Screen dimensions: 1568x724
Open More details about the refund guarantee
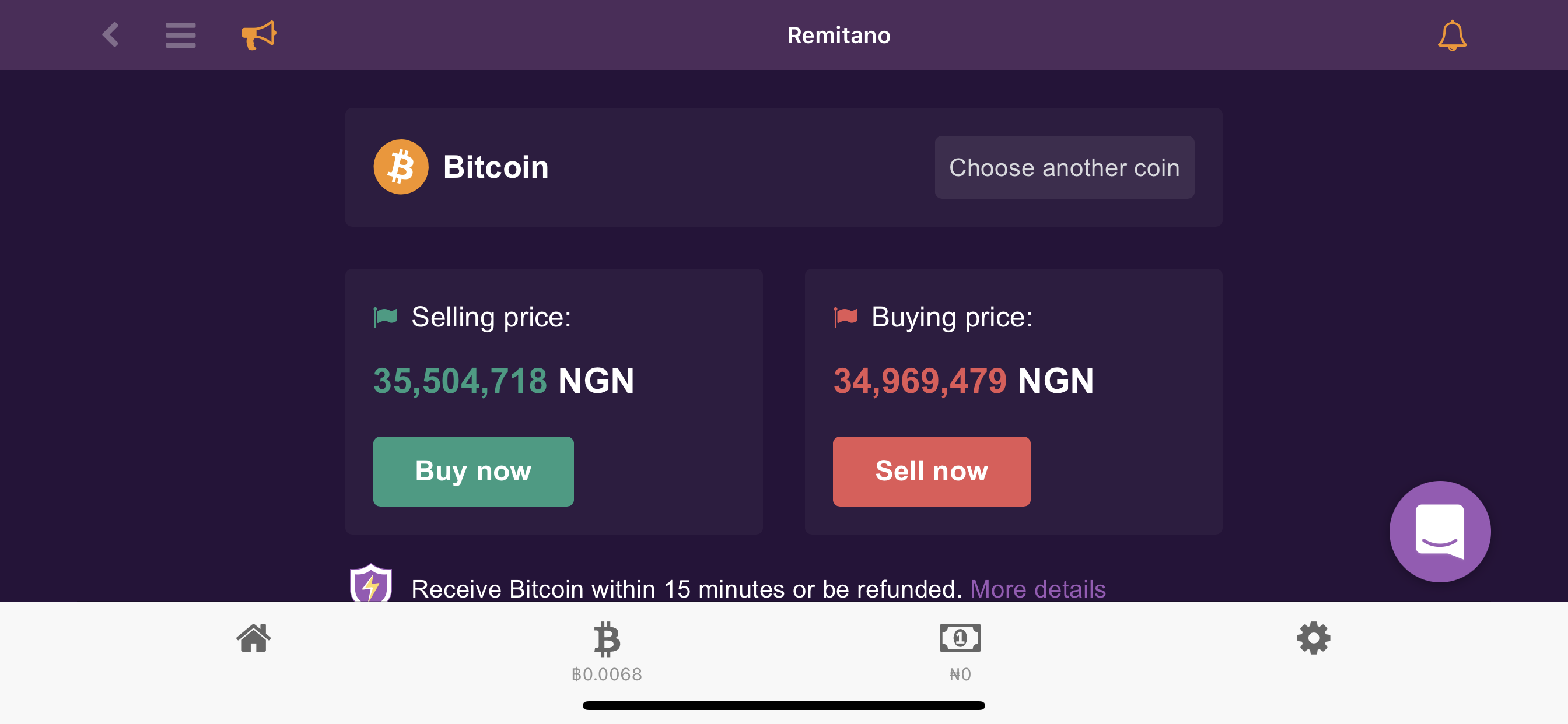click(x=1037, y=588)
